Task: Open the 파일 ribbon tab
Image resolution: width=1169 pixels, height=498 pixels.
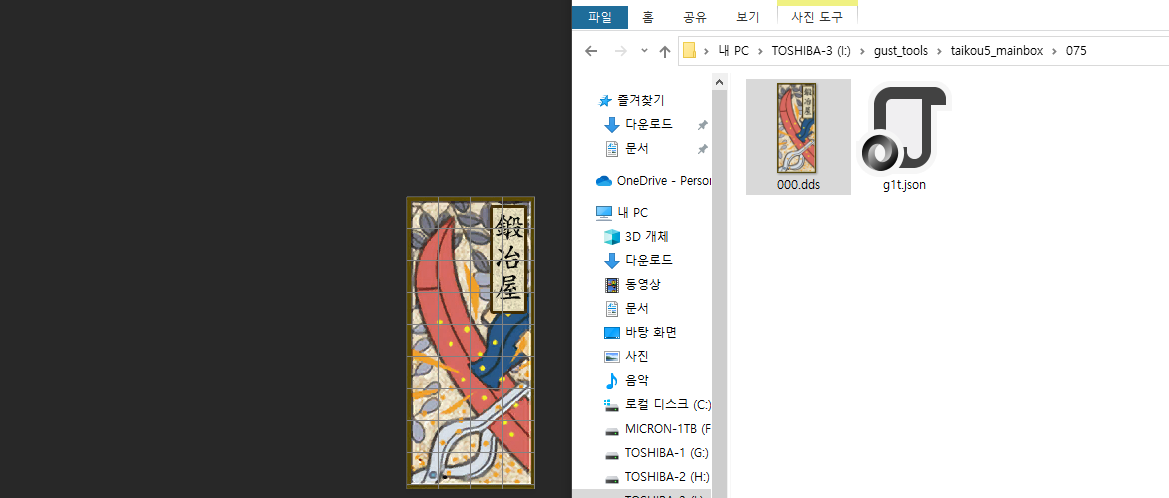Action: 599,16
